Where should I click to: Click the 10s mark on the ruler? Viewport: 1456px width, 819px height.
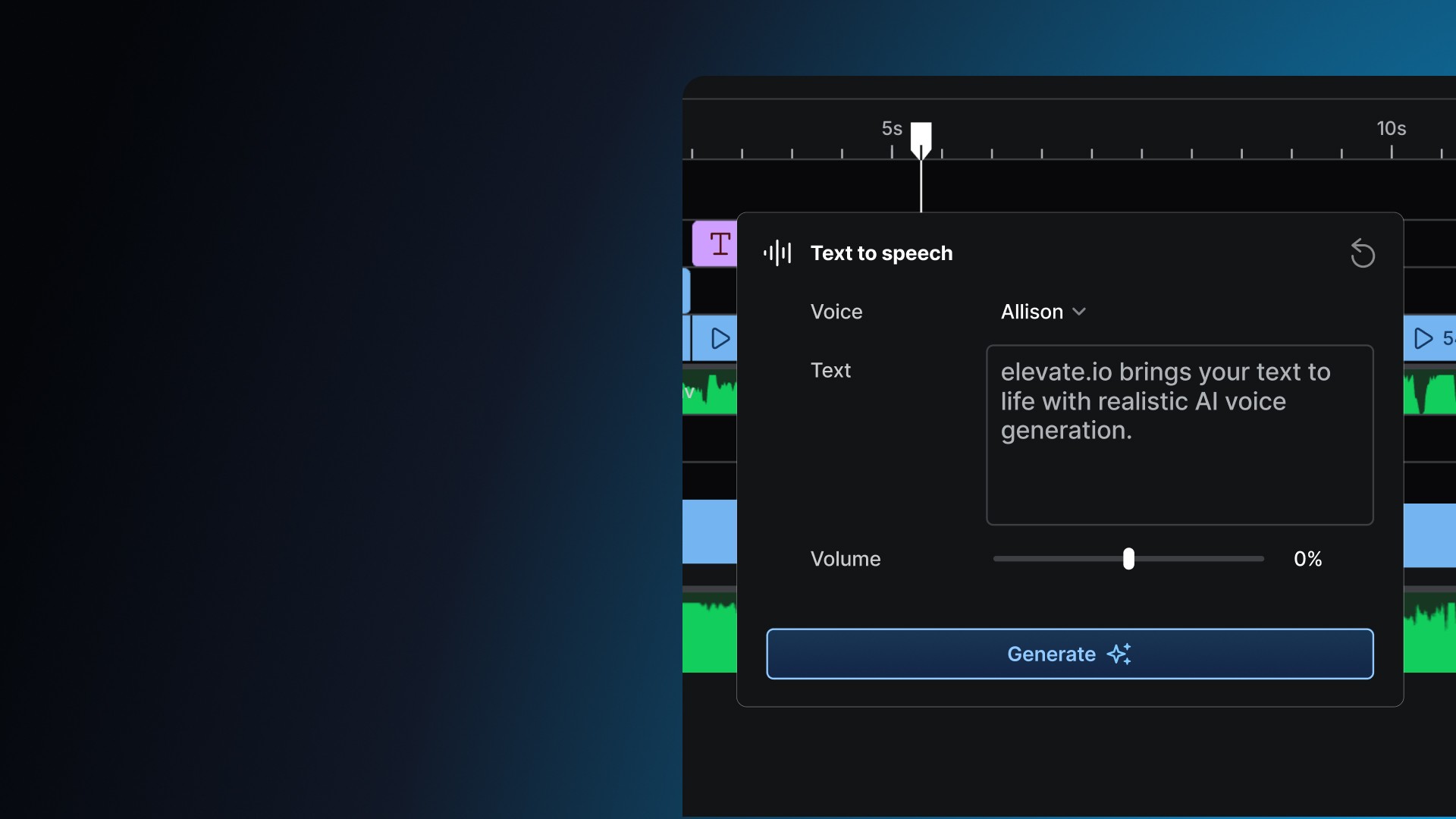coord(1391,129)
